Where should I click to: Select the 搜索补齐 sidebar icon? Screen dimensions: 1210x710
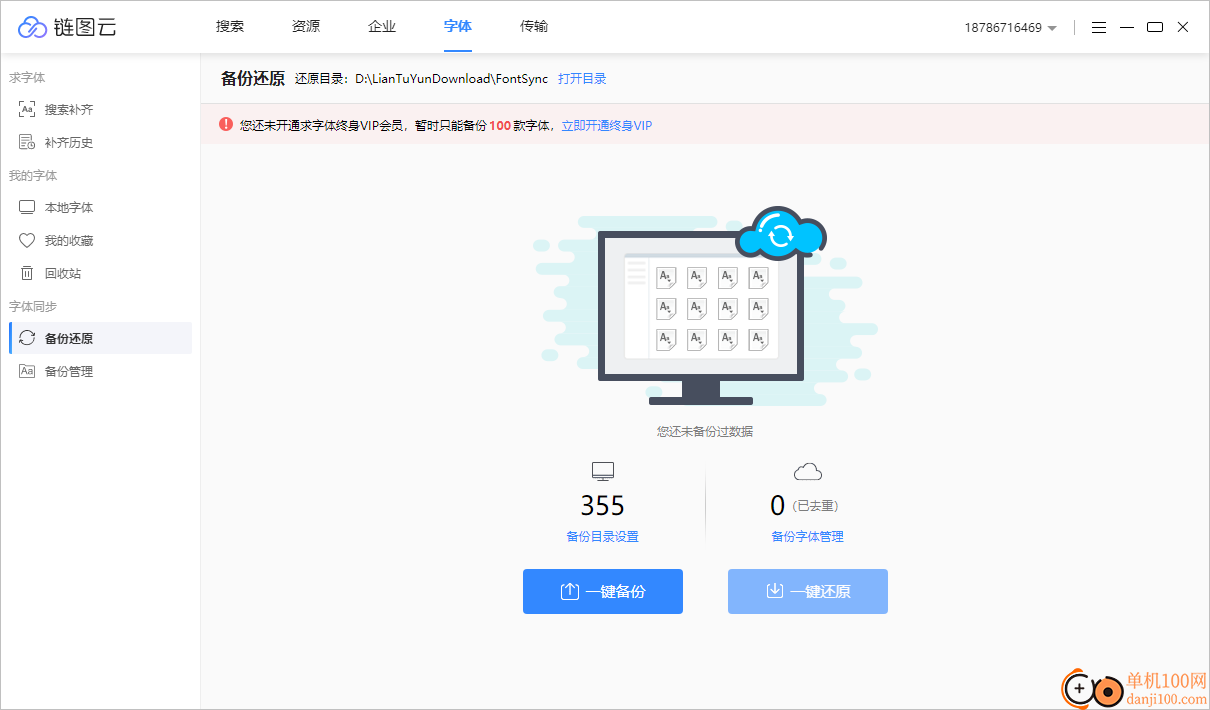[x=27, y=109]
